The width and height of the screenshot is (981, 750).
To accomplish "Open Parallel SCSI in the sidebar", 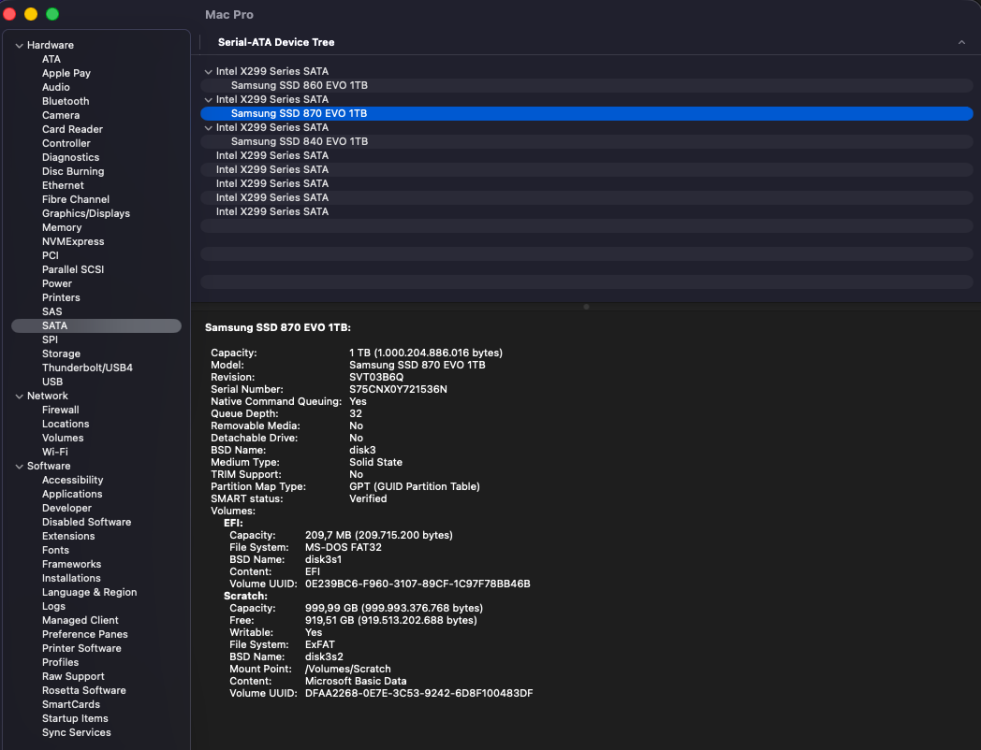I will 73,270.
